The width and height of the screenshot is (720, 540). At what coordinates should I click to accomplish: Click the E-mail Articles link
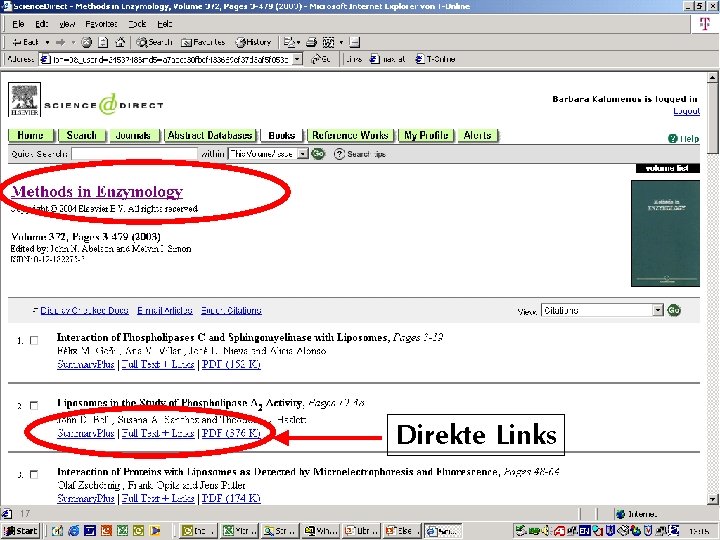165,310
